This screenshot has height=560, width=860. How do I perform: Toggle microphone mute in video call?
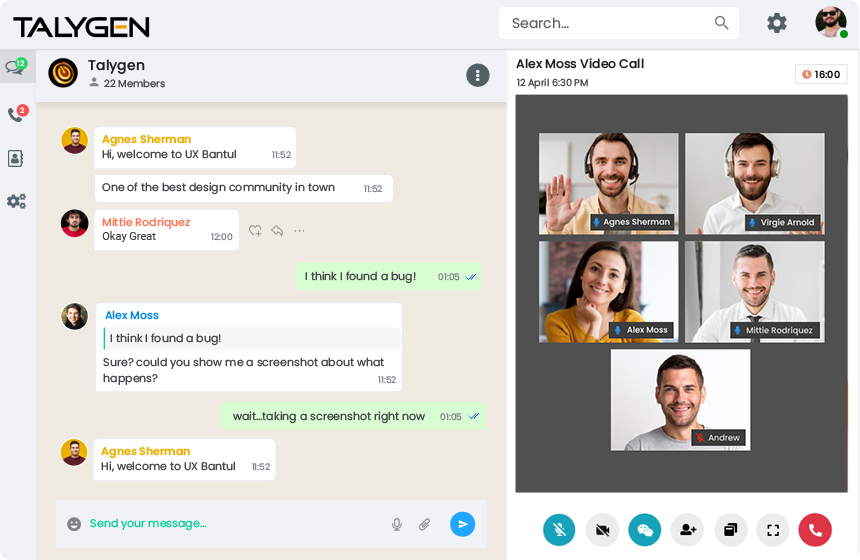(559, 530)
